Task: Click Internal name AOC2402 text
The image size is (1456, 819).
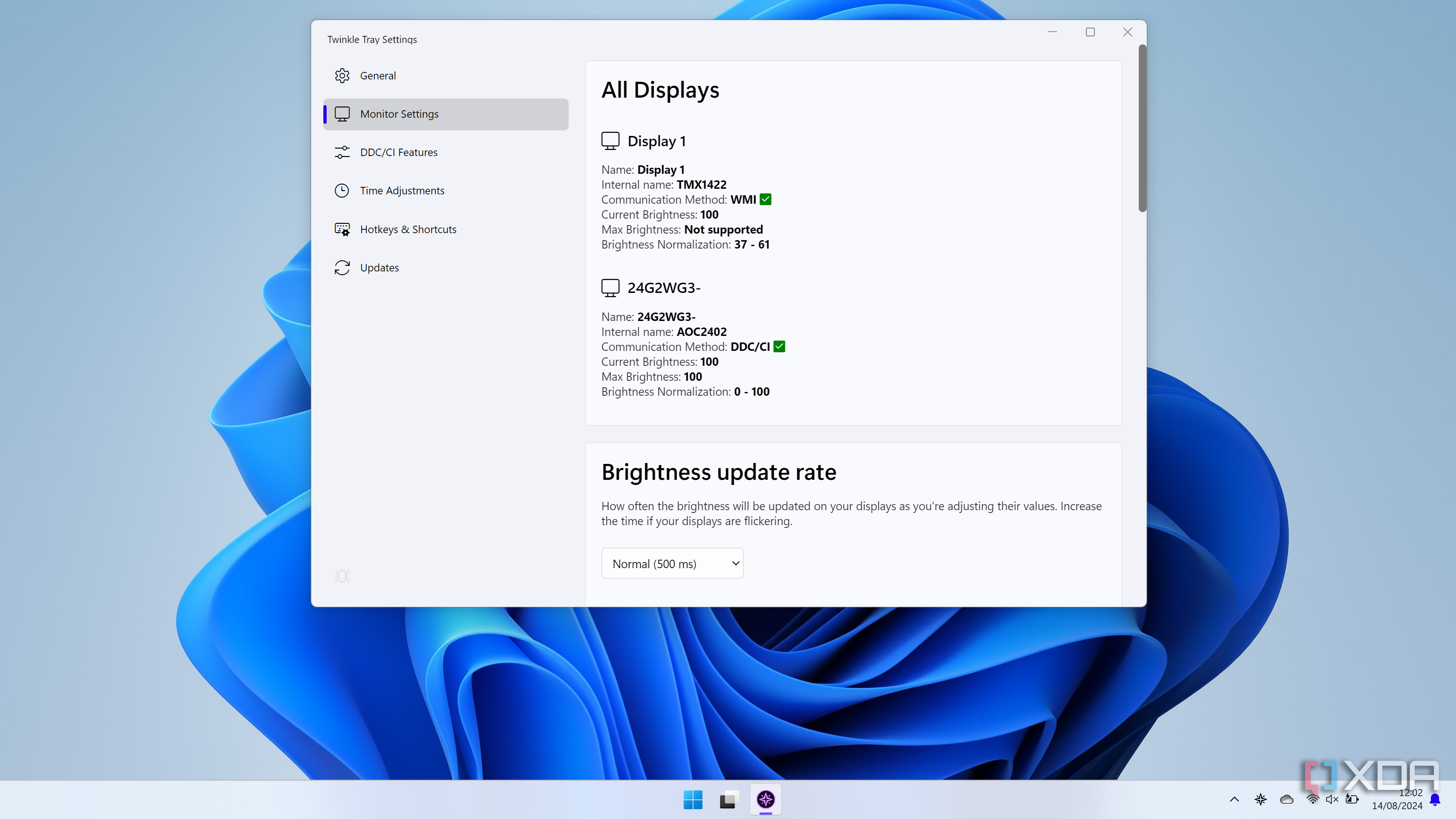Action: [x=664, y=332]
